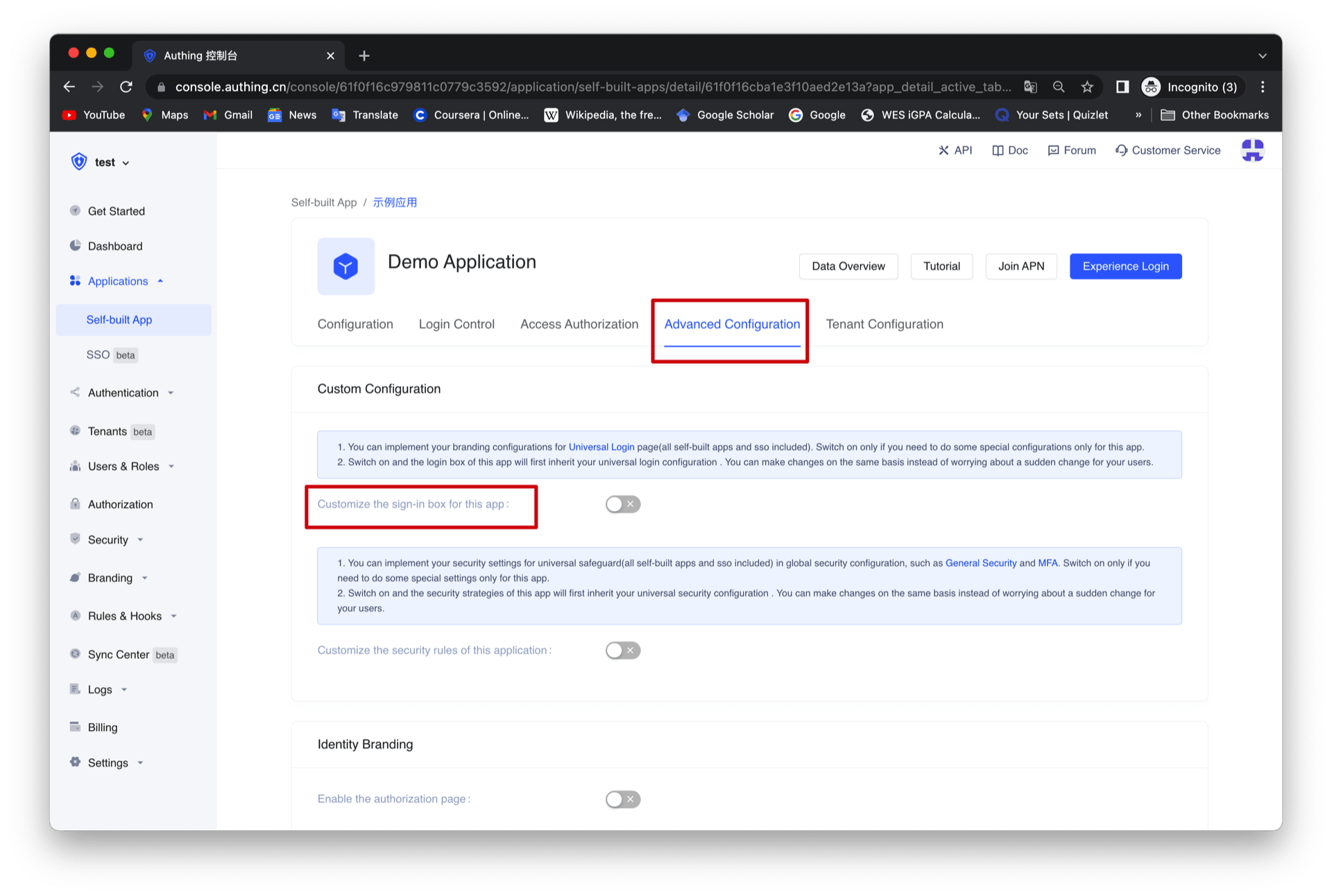The height and width of the screenshot is (896, 1332).
Task: Click the user avatar icon
Action: [1252, 150]
